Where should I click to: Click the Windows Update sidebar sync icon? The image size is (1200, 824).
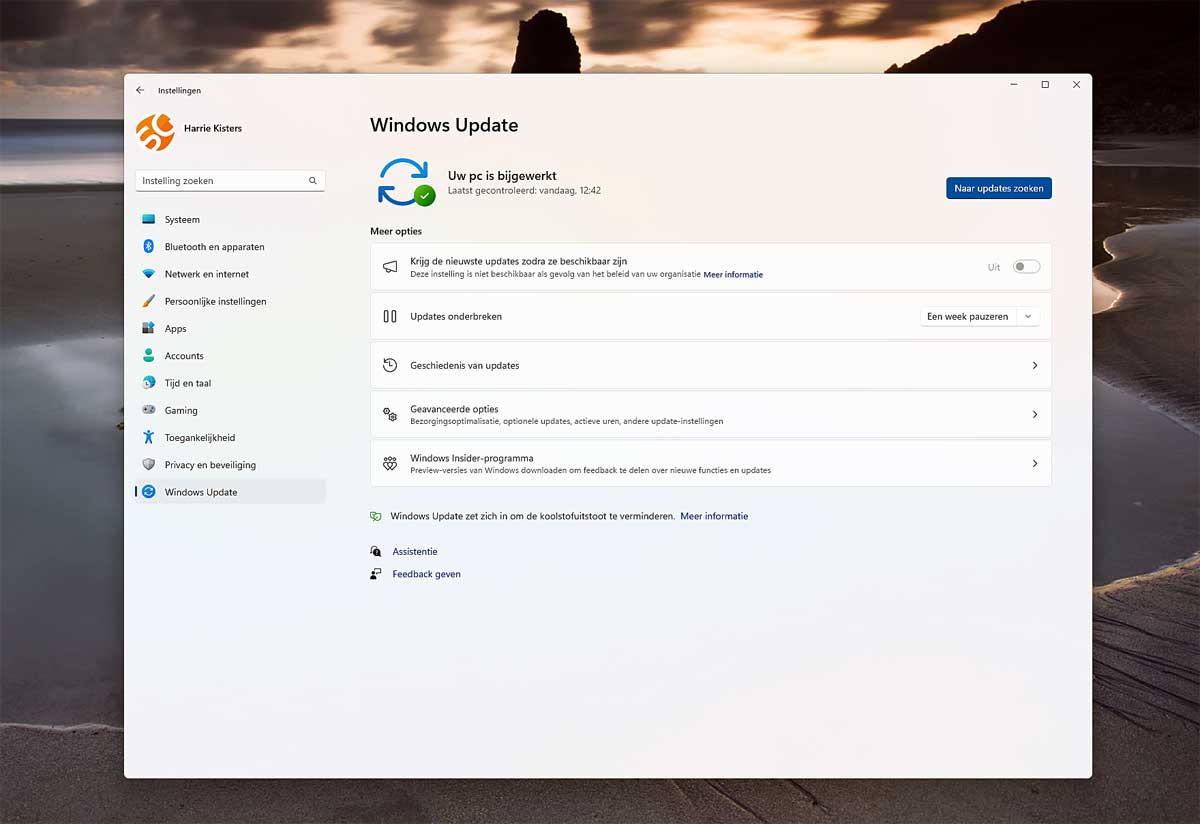148,492
